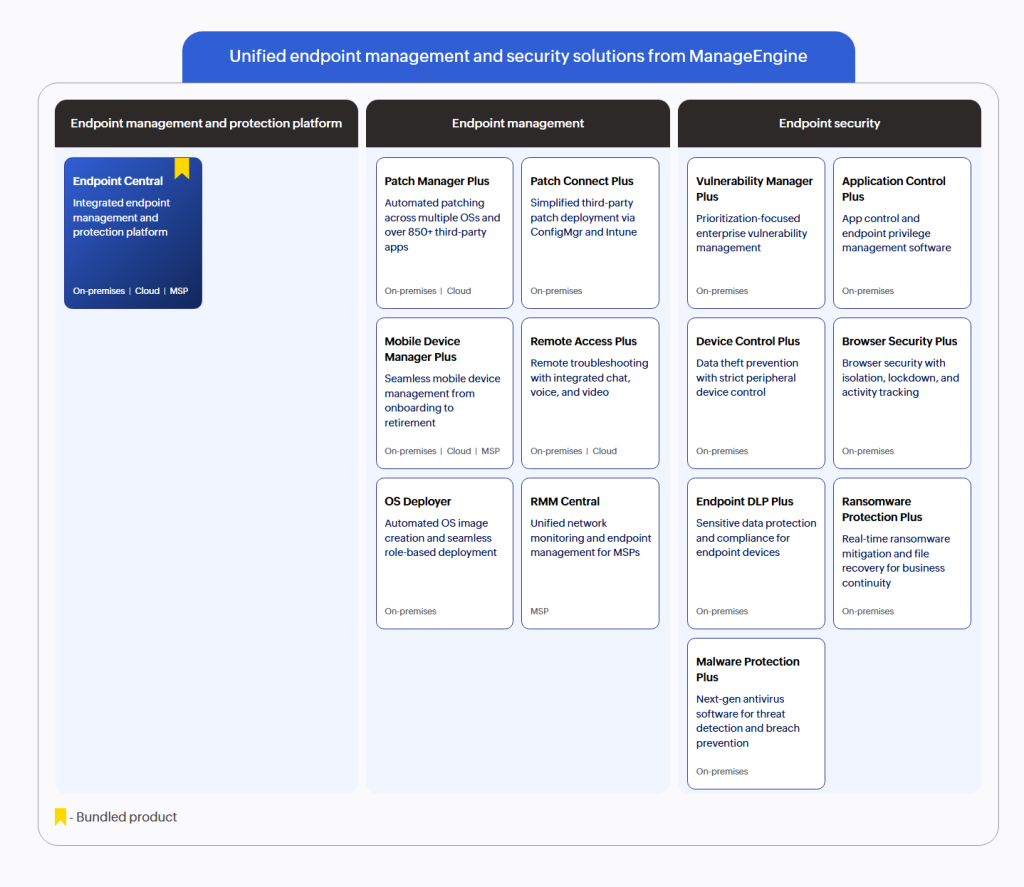
Task: Click 'Simplified third-party patch deployment' description
Action: tap(583, 218)
